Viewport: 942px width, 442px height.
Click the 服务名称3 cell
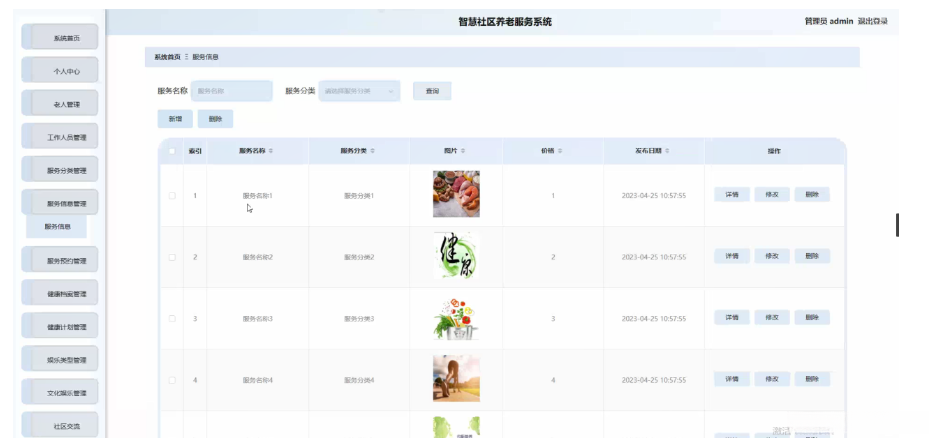(258, 319)
